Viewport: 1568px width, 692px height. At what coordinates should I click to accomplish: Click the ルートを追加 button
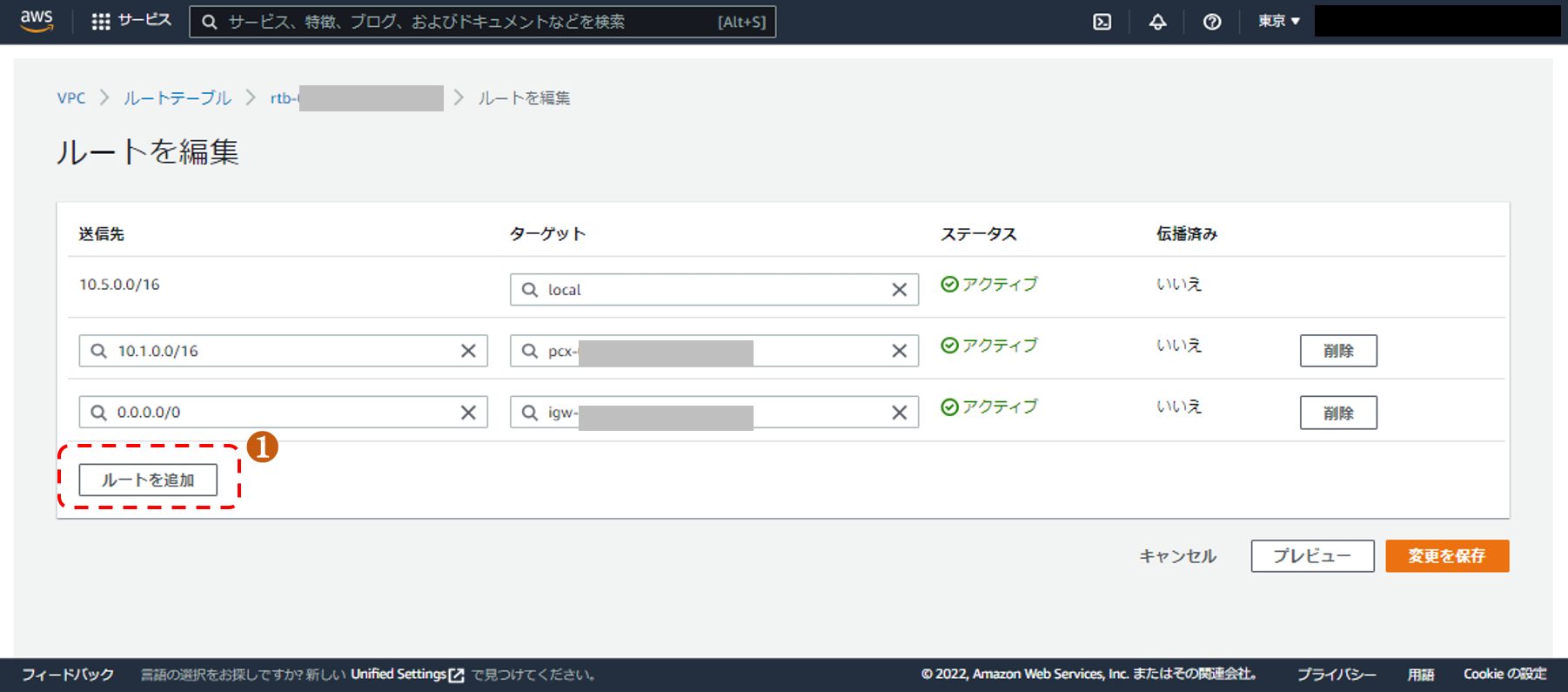(148, 480)
